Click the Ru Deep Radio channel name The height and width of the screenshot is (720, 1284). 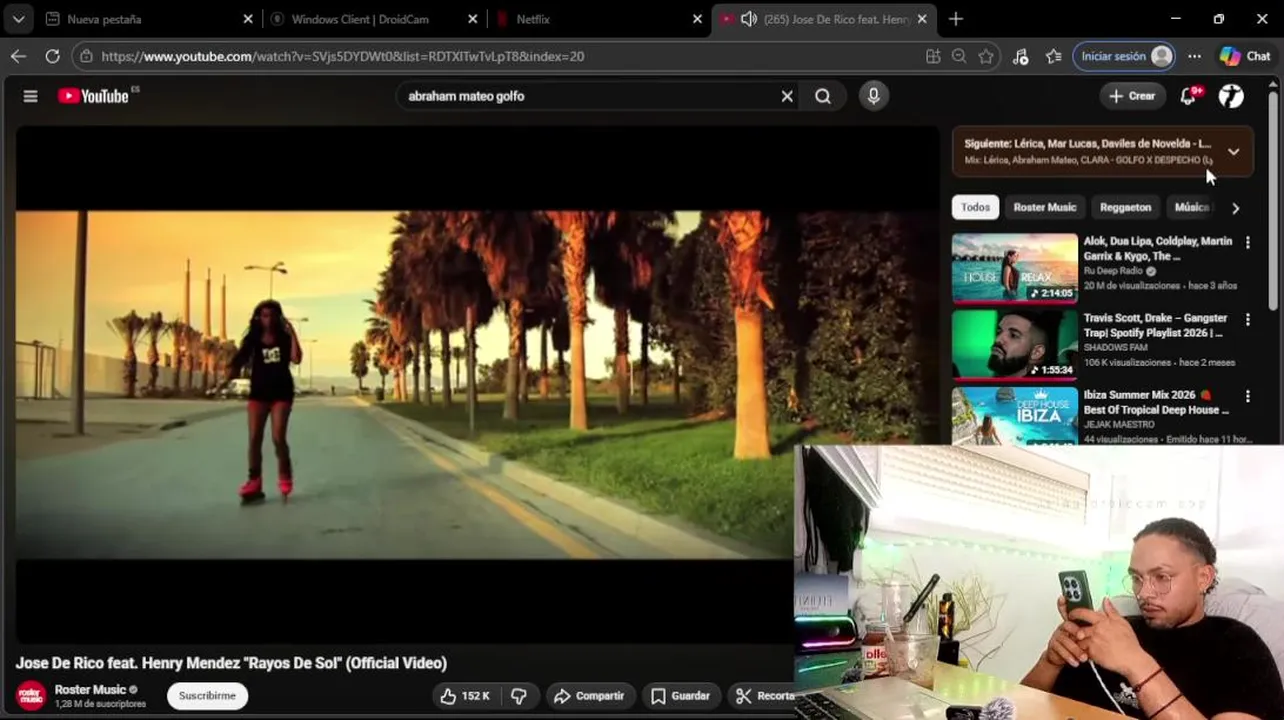(x=1113, y=271)
